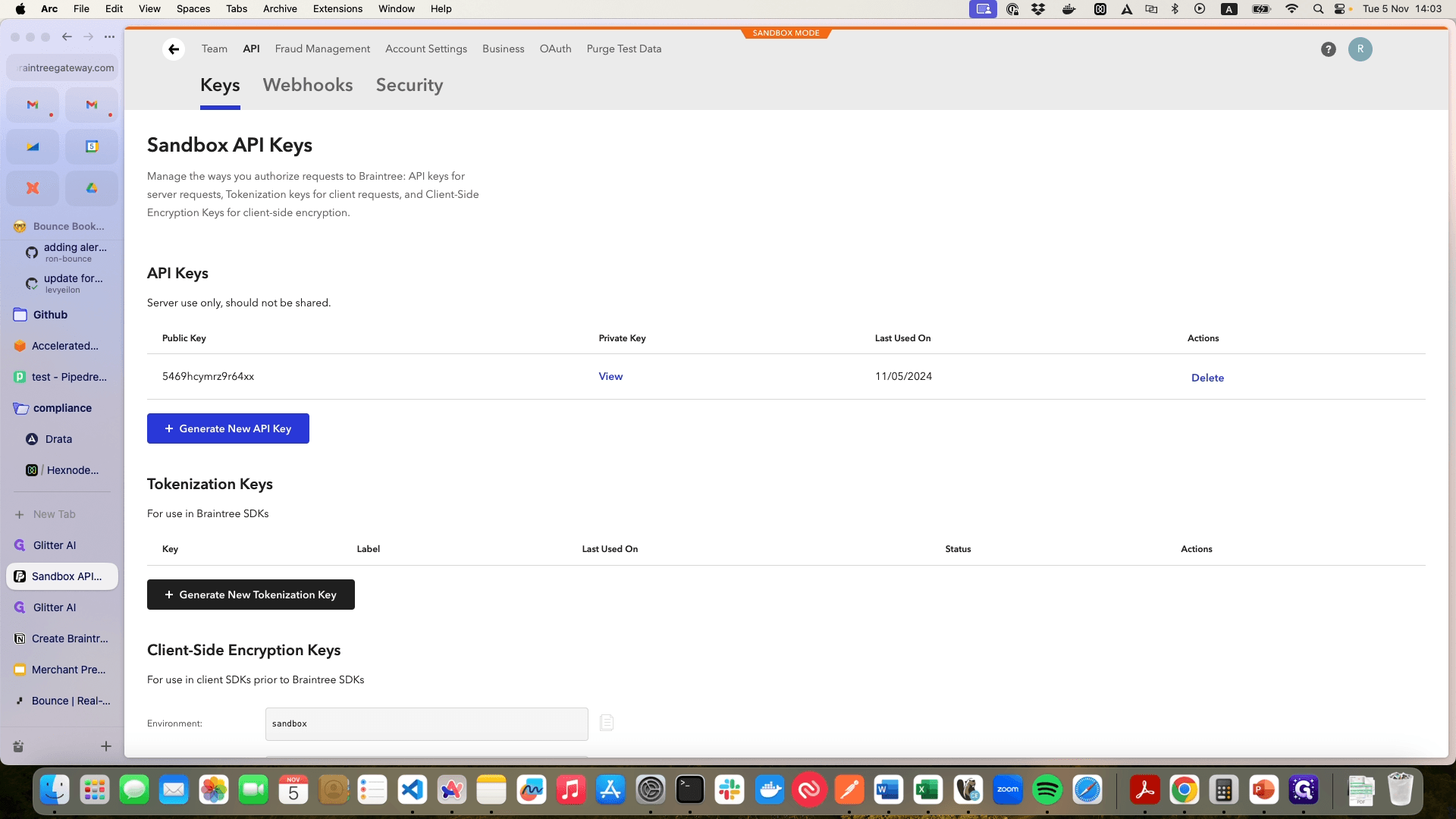This screenshot has height=819, width=1456.
Task: Open pinned Google Drive tab
Action: tap(92, 188)
